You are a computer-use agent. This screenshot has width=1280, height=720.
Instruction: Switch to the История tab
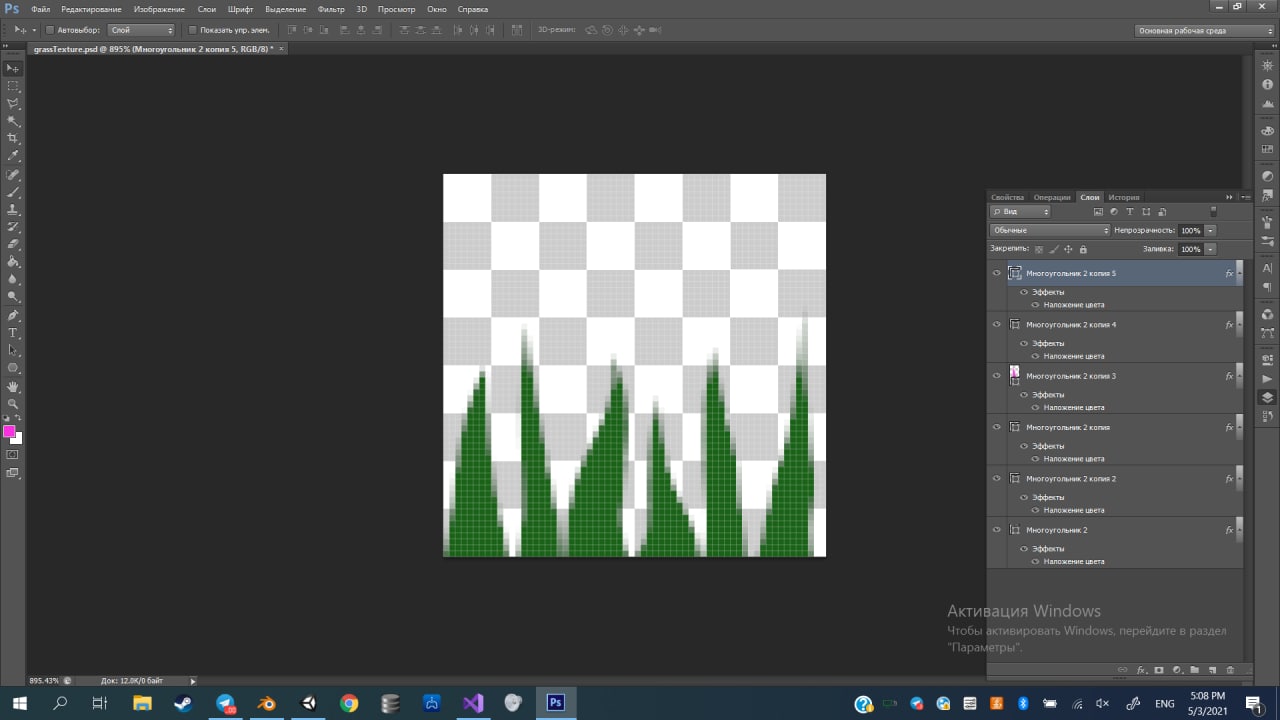[1124, 197]
